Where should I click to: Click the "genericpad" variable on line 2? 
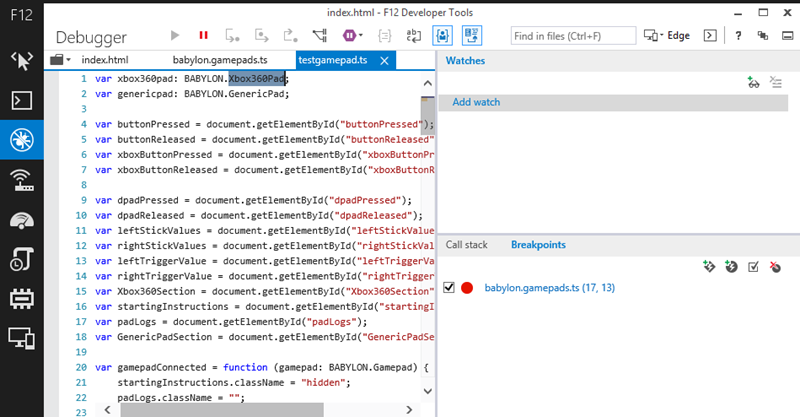145,94
